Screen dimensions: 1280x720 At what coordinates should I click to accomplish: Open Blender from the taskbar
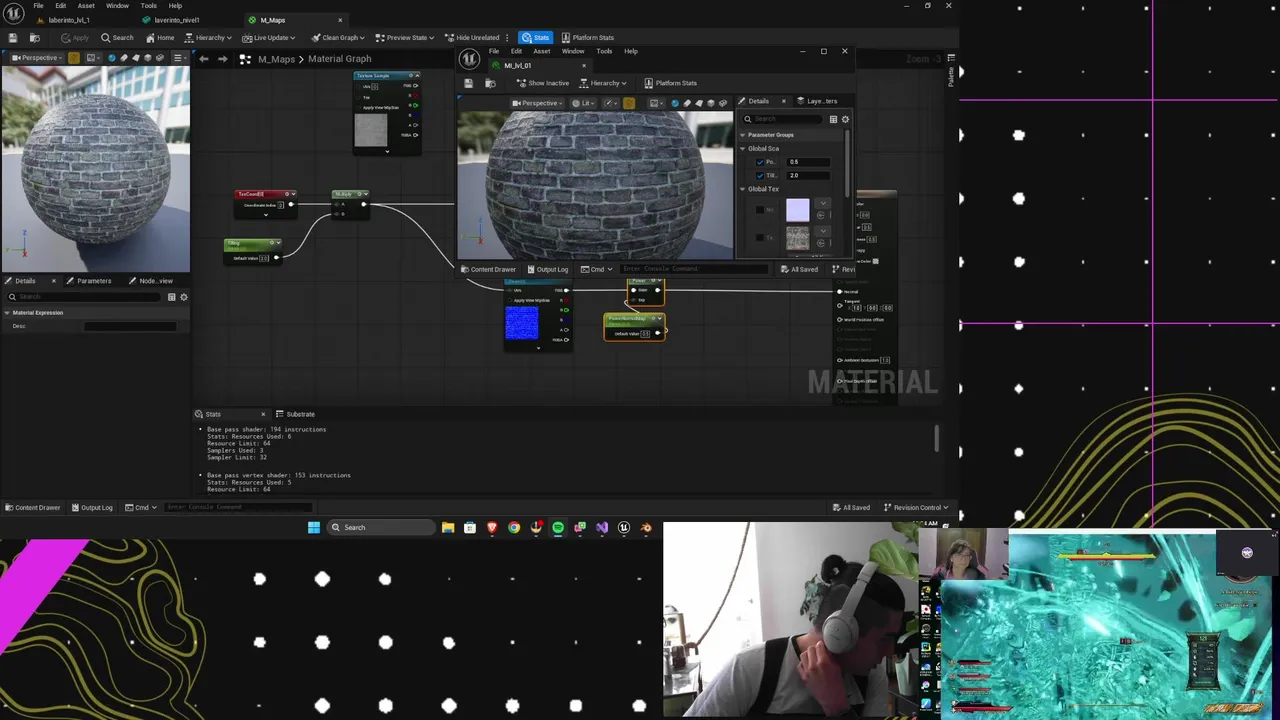point(646,528)
